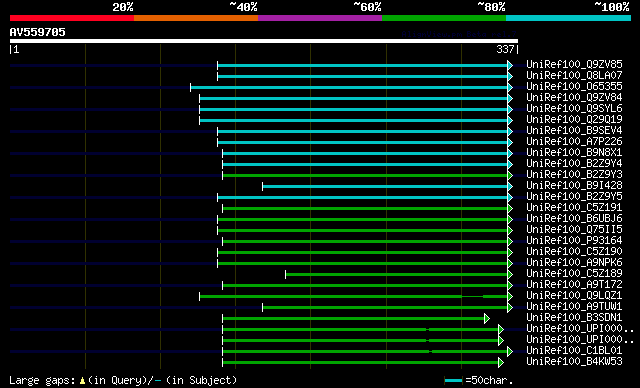The image size is (640, 388).
Task: Click the cyan ~100% identity color segment
Action: [x=568, y=18]
